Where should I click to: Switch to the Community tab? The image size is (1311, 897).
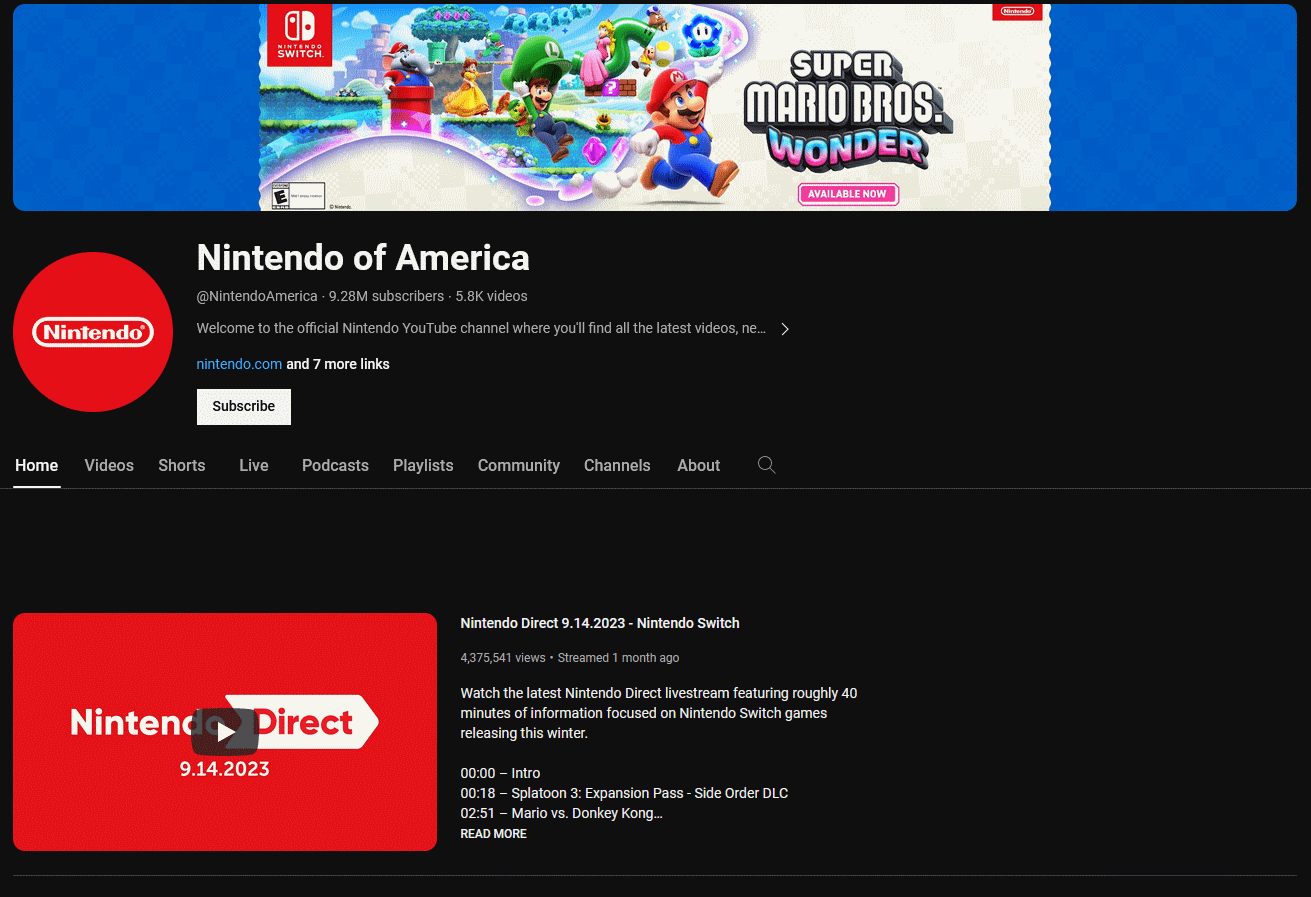point(519,465)
